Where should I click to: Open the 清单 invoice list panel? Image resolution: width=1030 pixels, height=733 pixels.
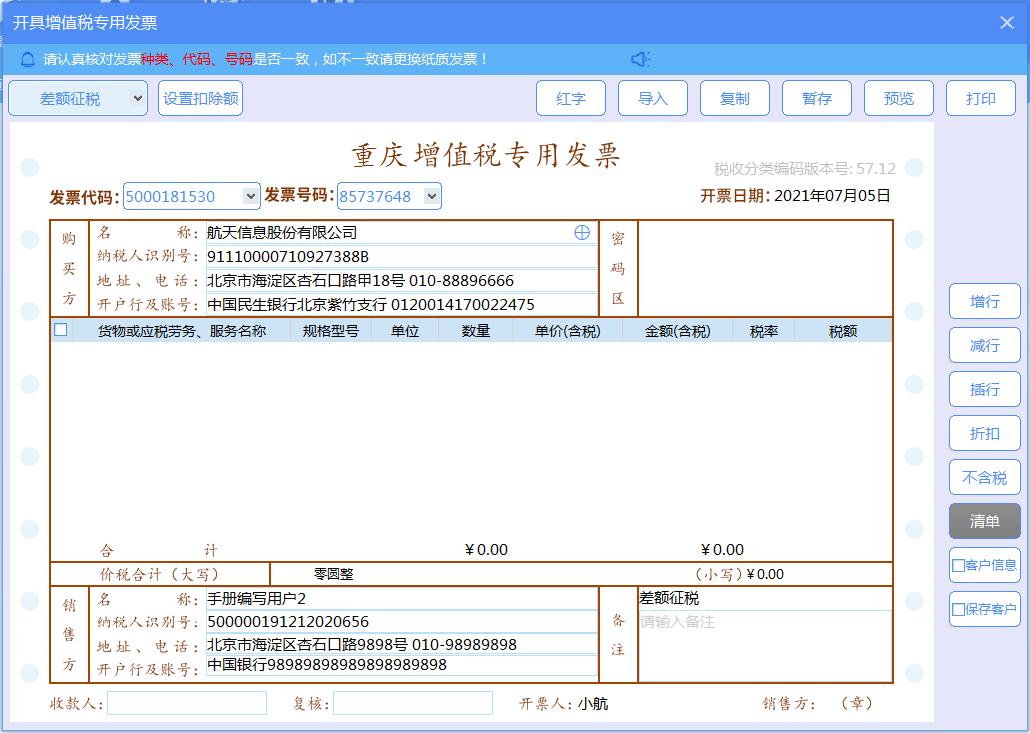point(984,521)
